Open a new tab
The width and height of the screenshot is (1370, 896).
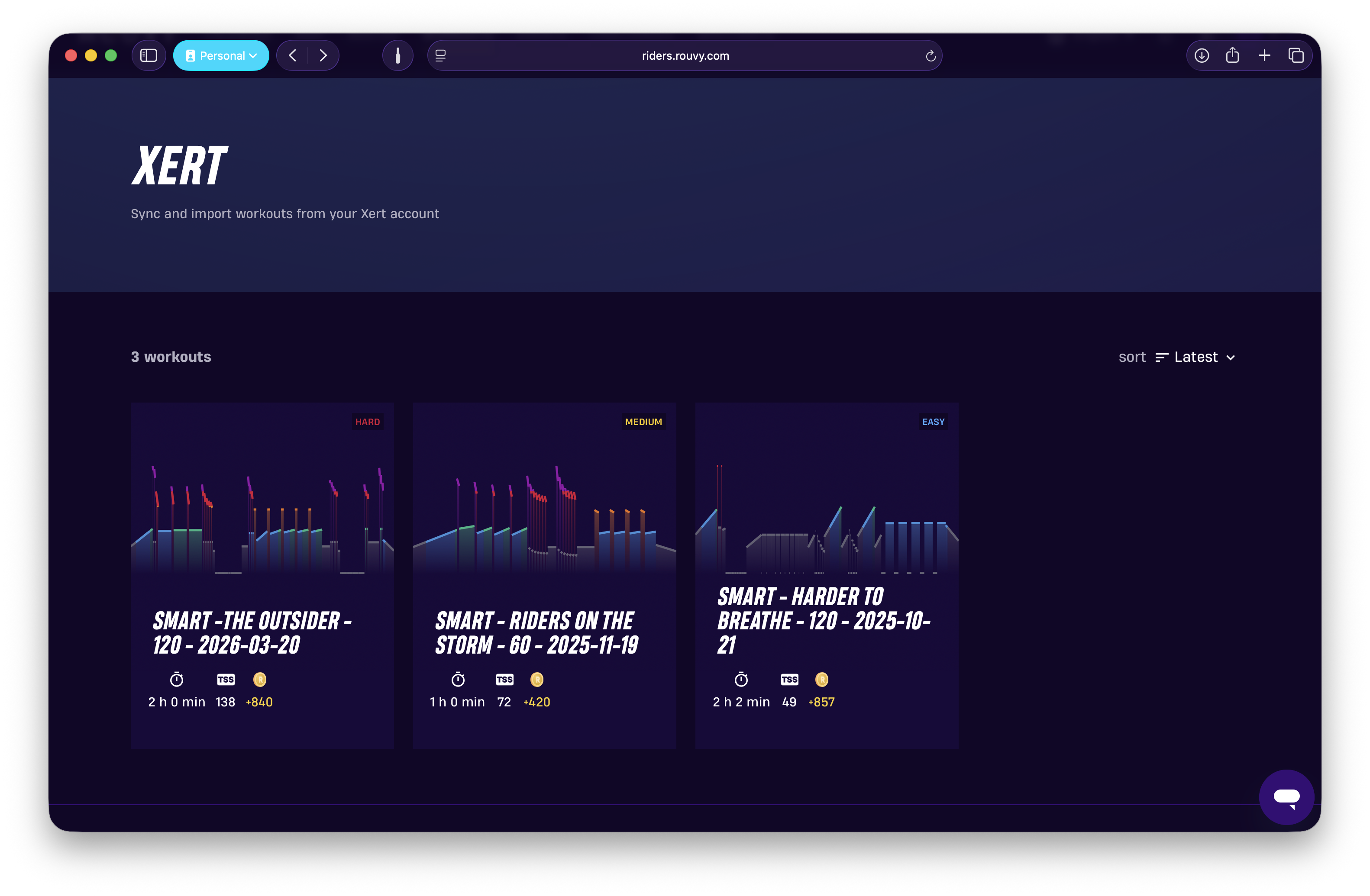[x=1265, y=56]
